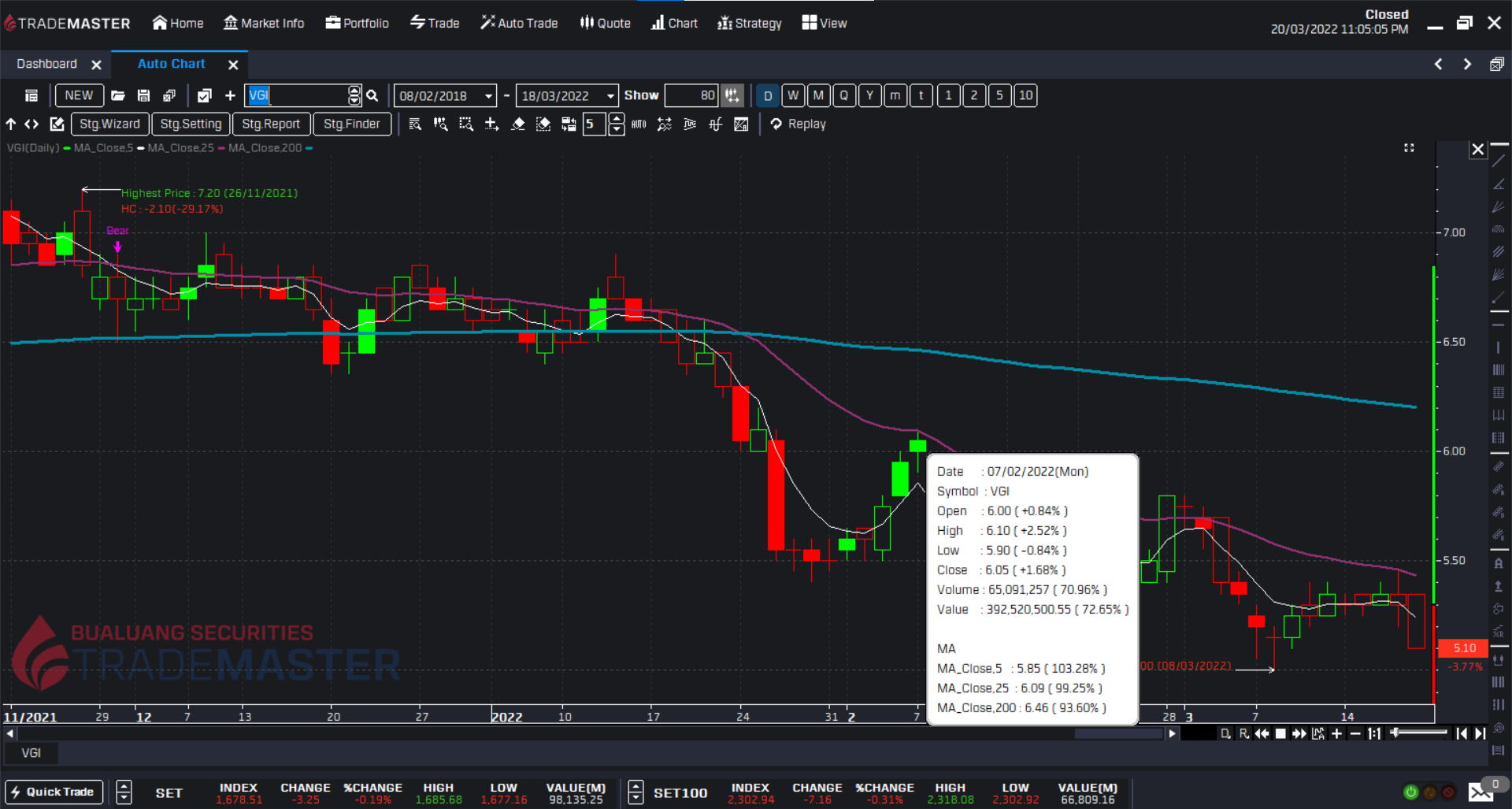The height and width of the screenshot is (809, 1512).
Task: Start chart Replay
Action: (x=798, y=124)
